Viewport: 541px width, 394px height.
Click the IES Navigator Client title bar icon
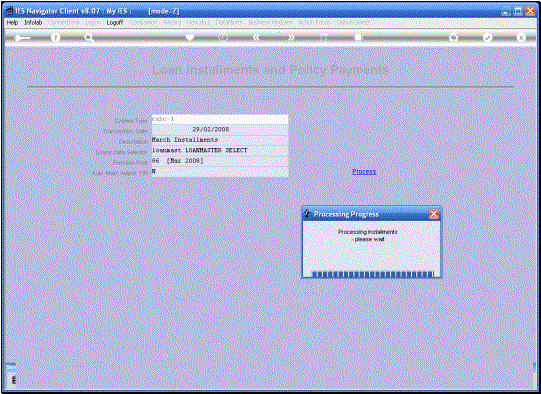10,11
